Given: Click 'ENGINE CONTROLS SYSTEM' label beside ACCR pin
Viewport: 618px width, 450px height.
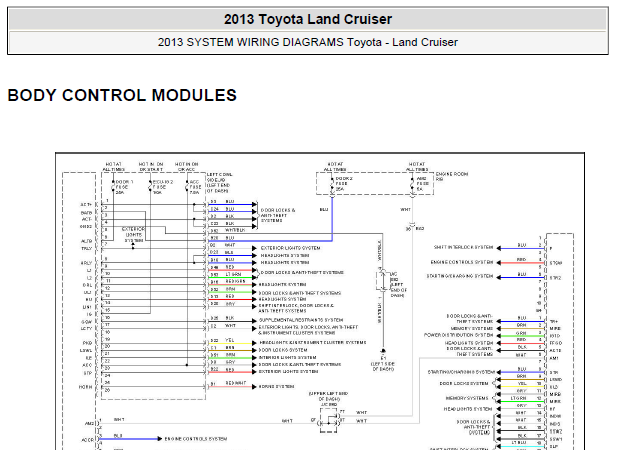Looking at the screenshot, I should click(x=195, y=439).
